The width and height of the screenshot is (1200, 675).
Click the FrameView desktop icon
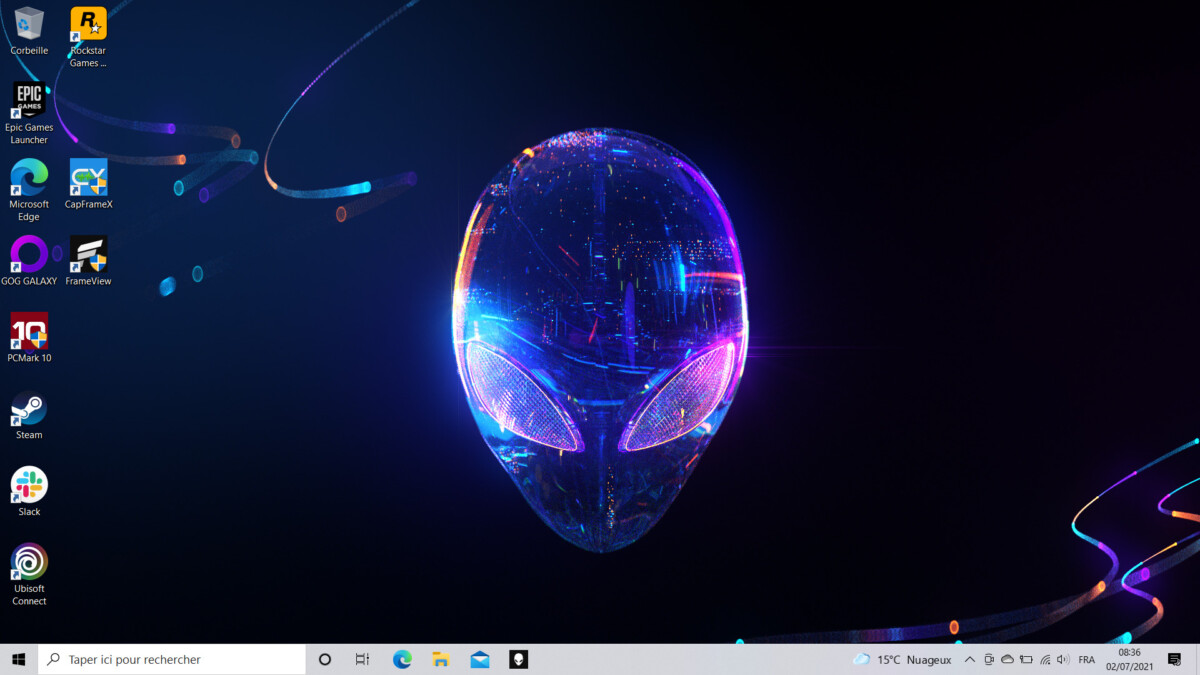pos(88,255)
